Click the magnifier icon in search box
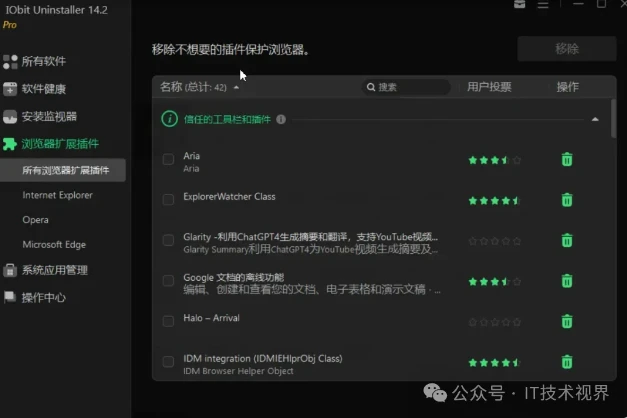This screenshot has height=418, width=627. tap(371, 87)
